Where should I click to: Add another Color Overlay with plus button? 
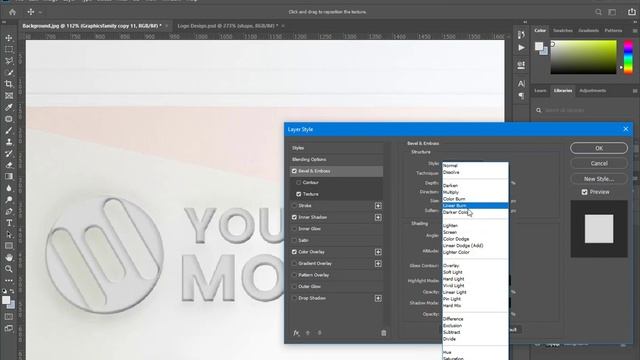378,252
